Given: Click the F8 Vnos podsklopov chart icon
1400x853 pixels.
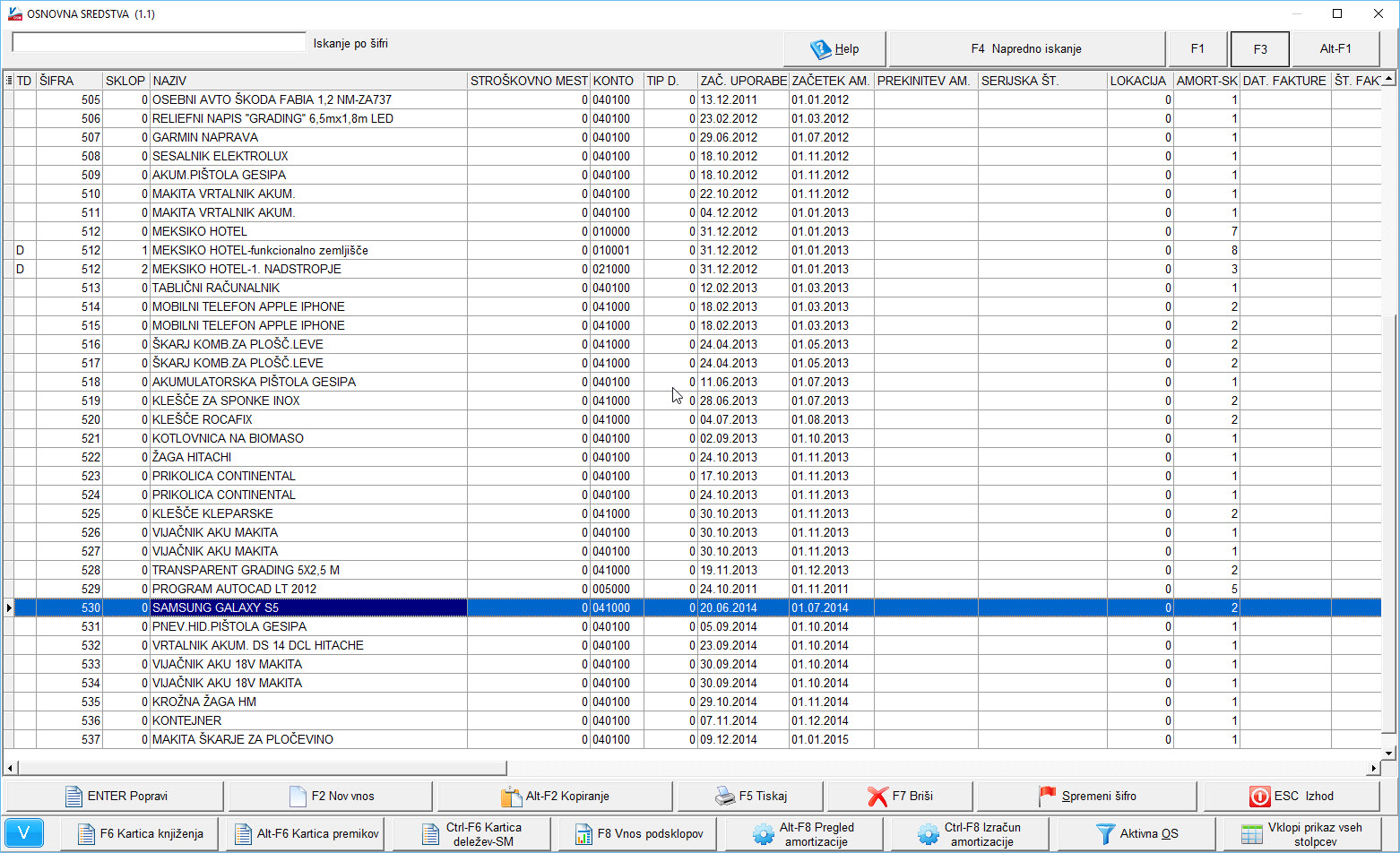Looking at the screenshot, I should (583, 834).
